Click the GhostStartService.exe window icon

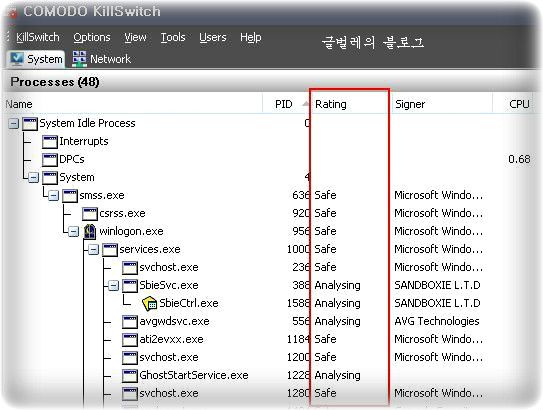(130, 375)
